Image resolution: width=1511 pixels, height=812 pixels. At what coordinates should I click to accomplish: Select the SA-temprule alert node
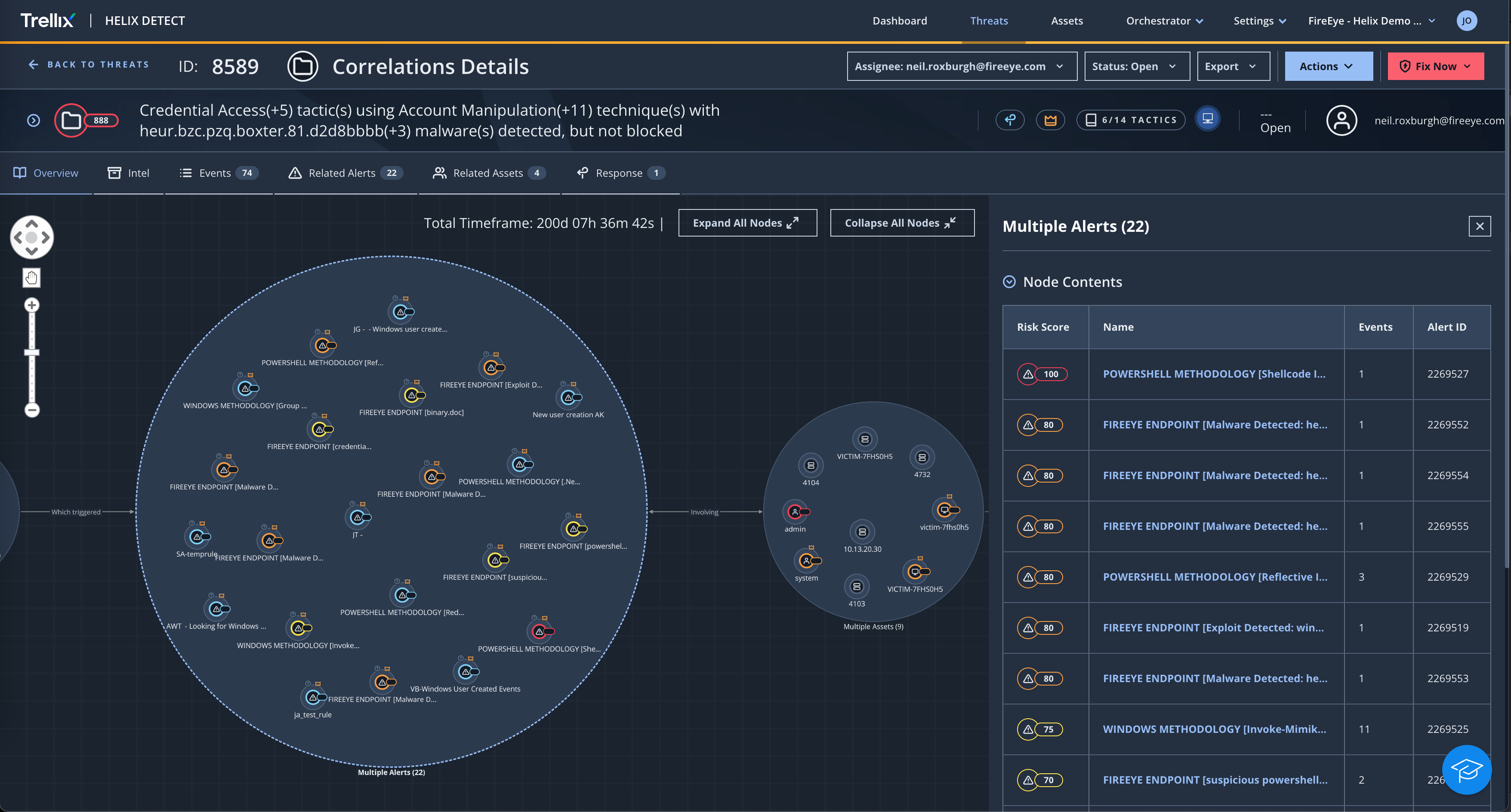pos(197,536)
